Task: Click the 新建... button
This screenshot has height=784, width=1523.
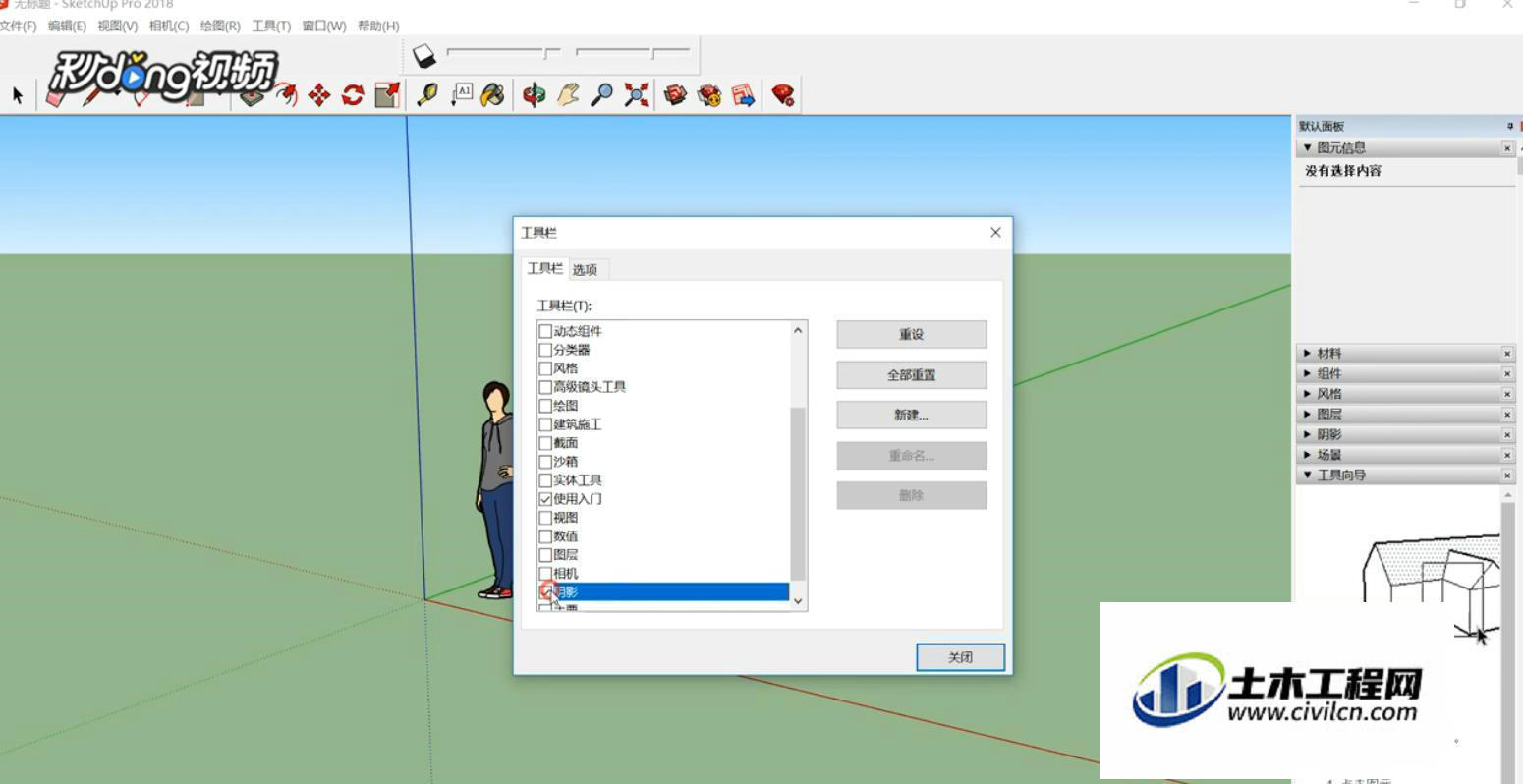Action: pos(912,415)
